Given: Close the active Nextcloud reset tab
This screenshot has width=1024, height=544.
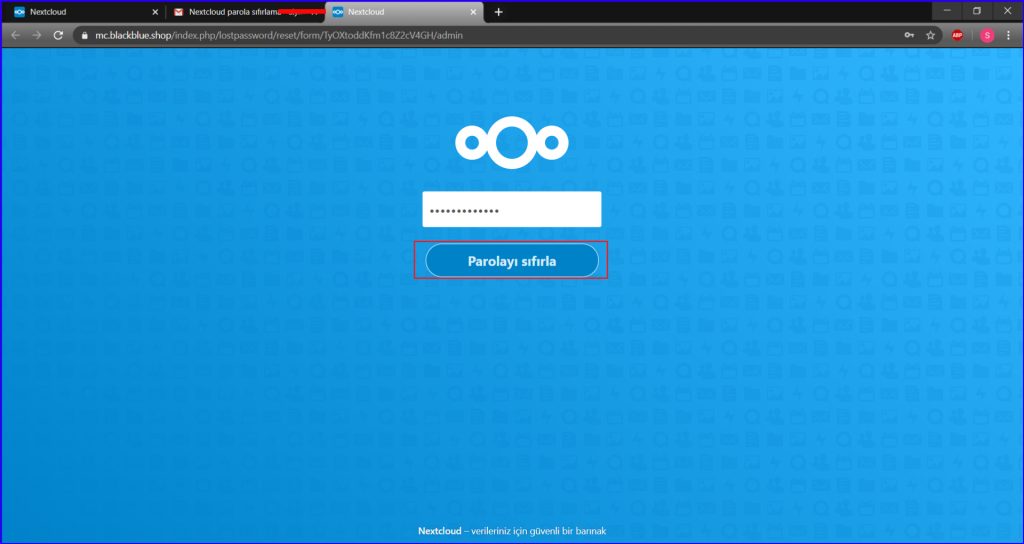Looking at the screenshot, I should pyautogui.click(x=473, y=12).
